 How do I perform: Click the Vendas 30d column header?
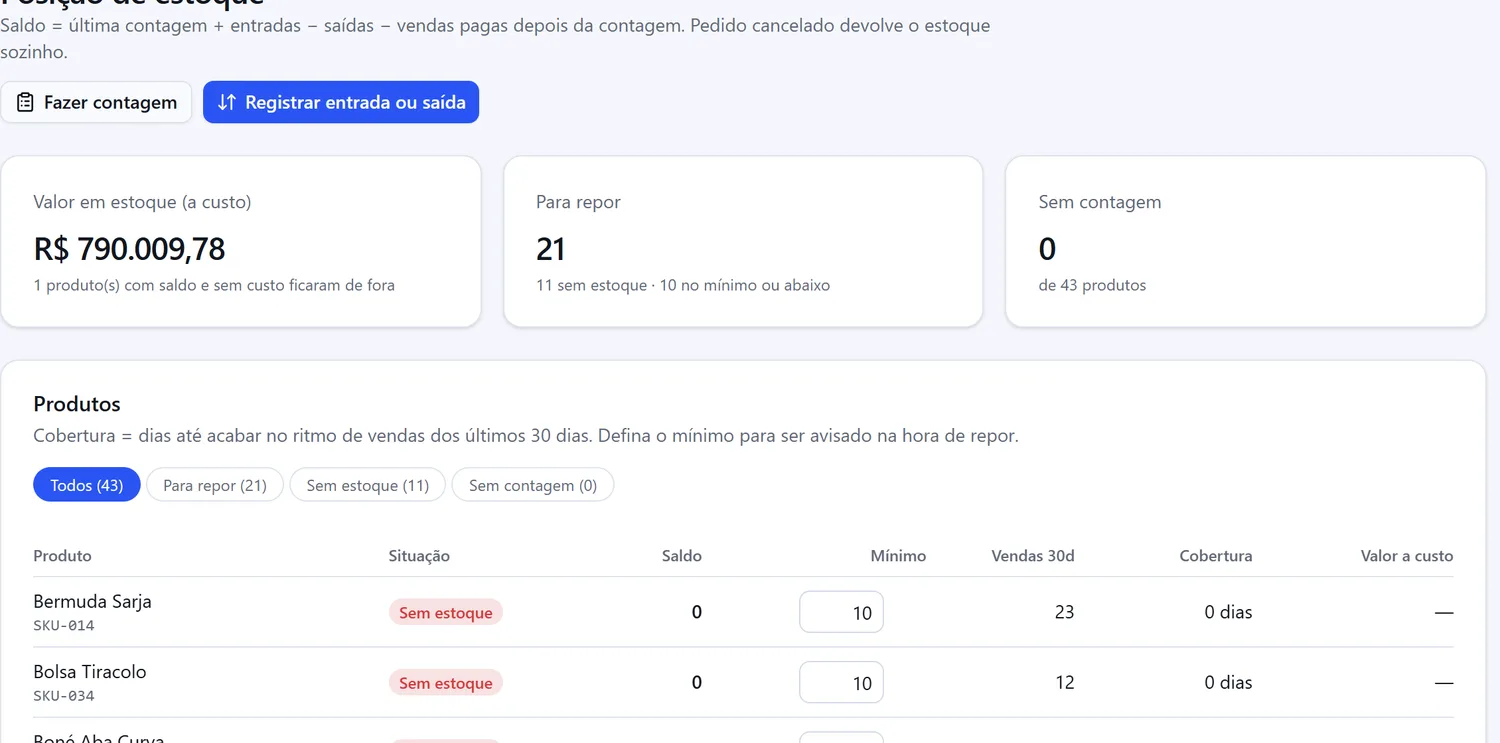click(1033, 556)
